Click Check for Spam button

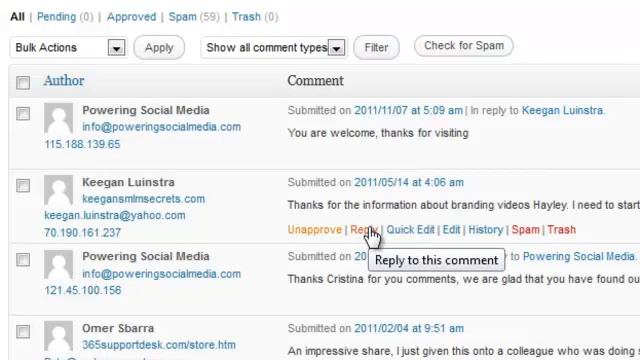[x=464, y=46]
